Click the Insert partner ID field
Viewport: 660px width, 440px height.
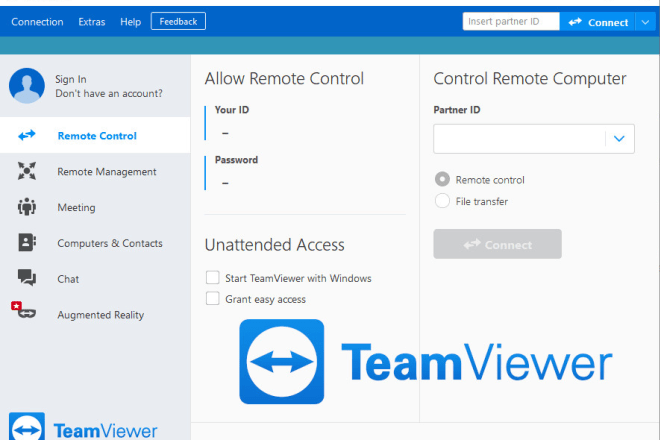[x=510, y=22]
